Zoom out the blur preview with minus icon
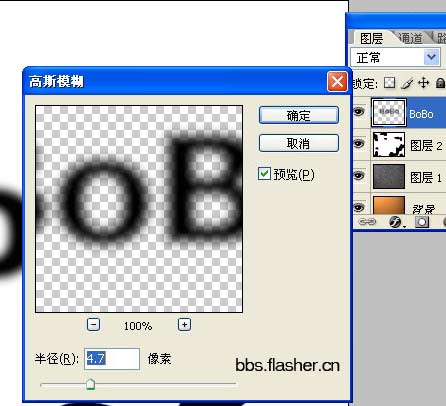 tap(93, 324)
